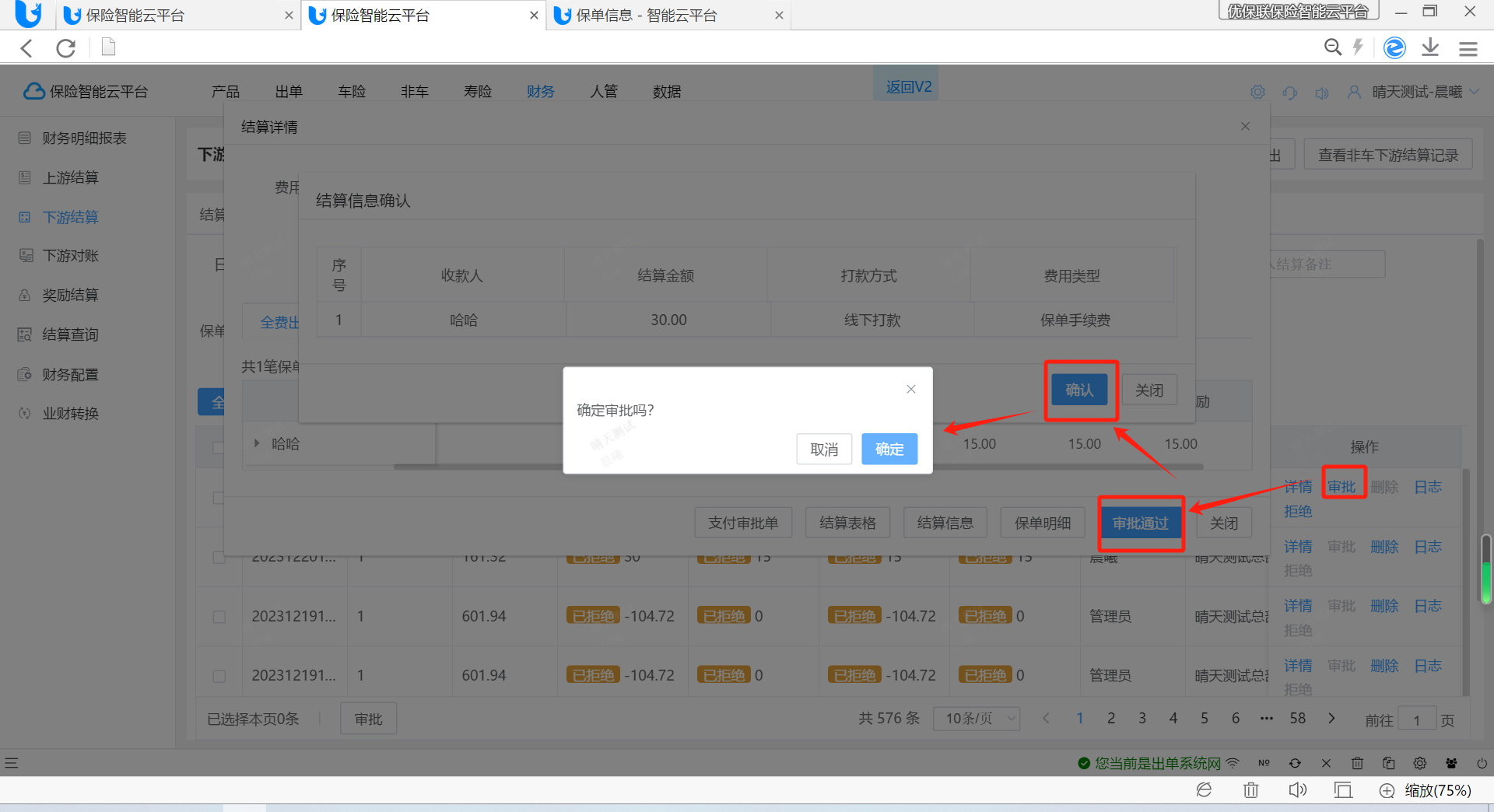Click the bottom status bar list icon
The image size is (1494, 812).
(x=12, y=763)
